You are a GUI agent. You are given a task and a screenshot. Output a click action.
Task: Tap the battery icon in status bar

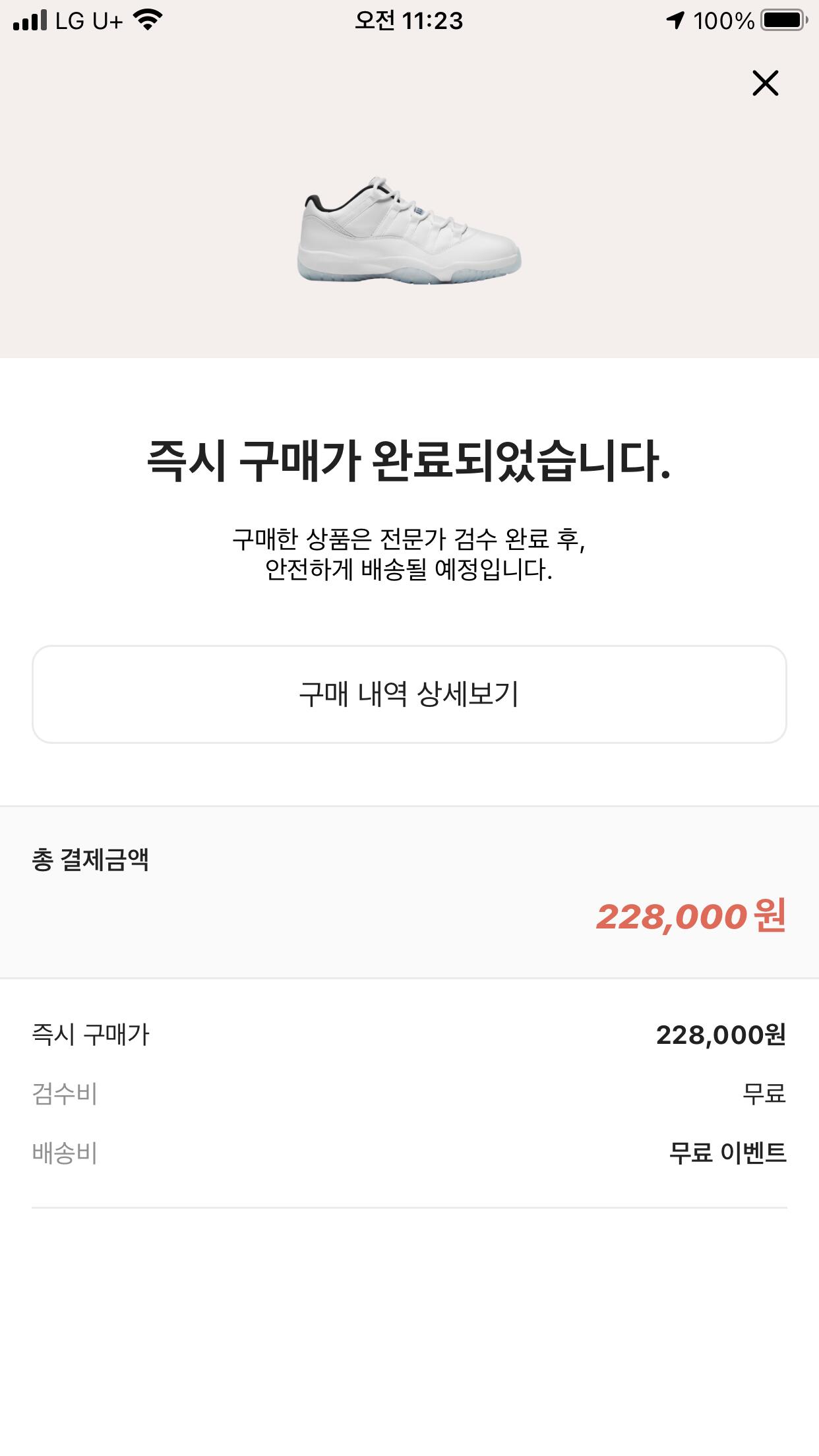[783, 20]
